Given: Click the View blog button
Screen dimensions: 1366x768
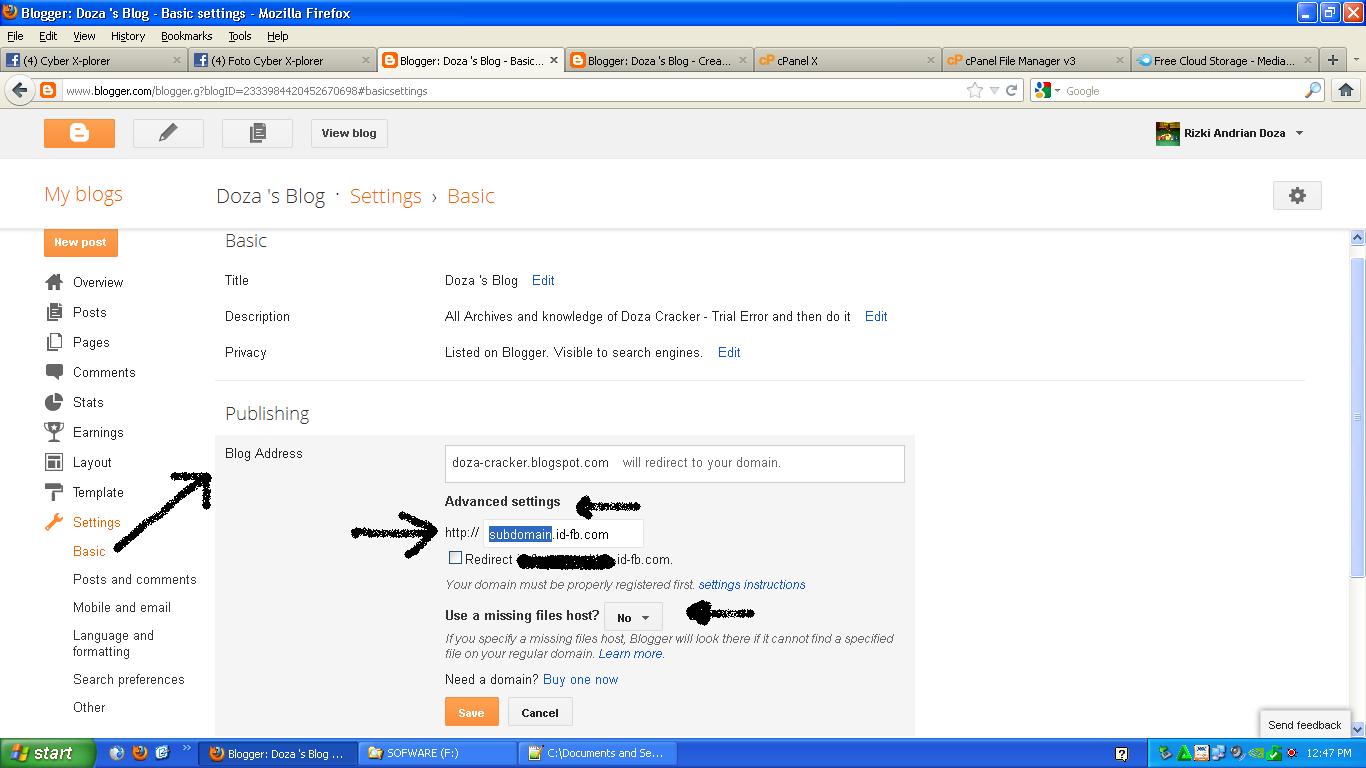Looking at the screenshot, I should [349, 133].
